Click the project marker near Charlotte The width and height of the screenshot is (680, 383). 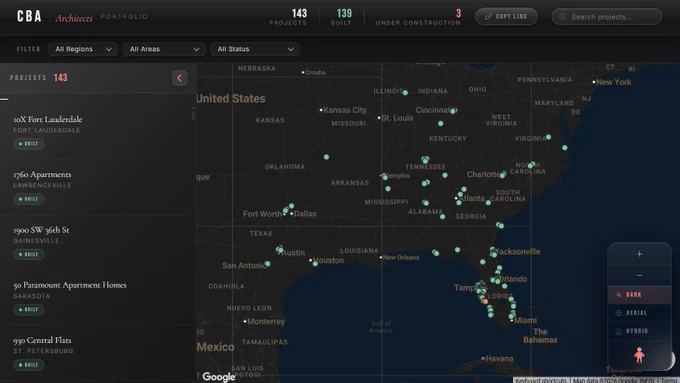click(x=502, y=175)
